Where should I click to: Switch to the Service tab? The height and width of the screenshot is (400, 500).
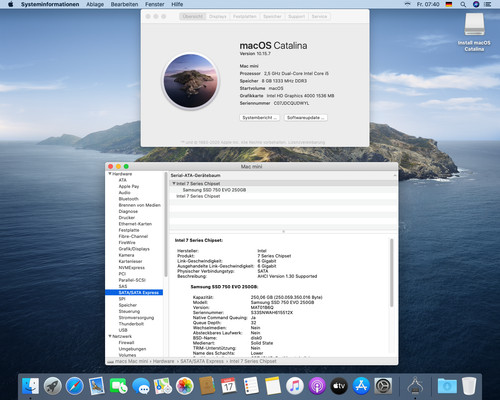(319, 16)
